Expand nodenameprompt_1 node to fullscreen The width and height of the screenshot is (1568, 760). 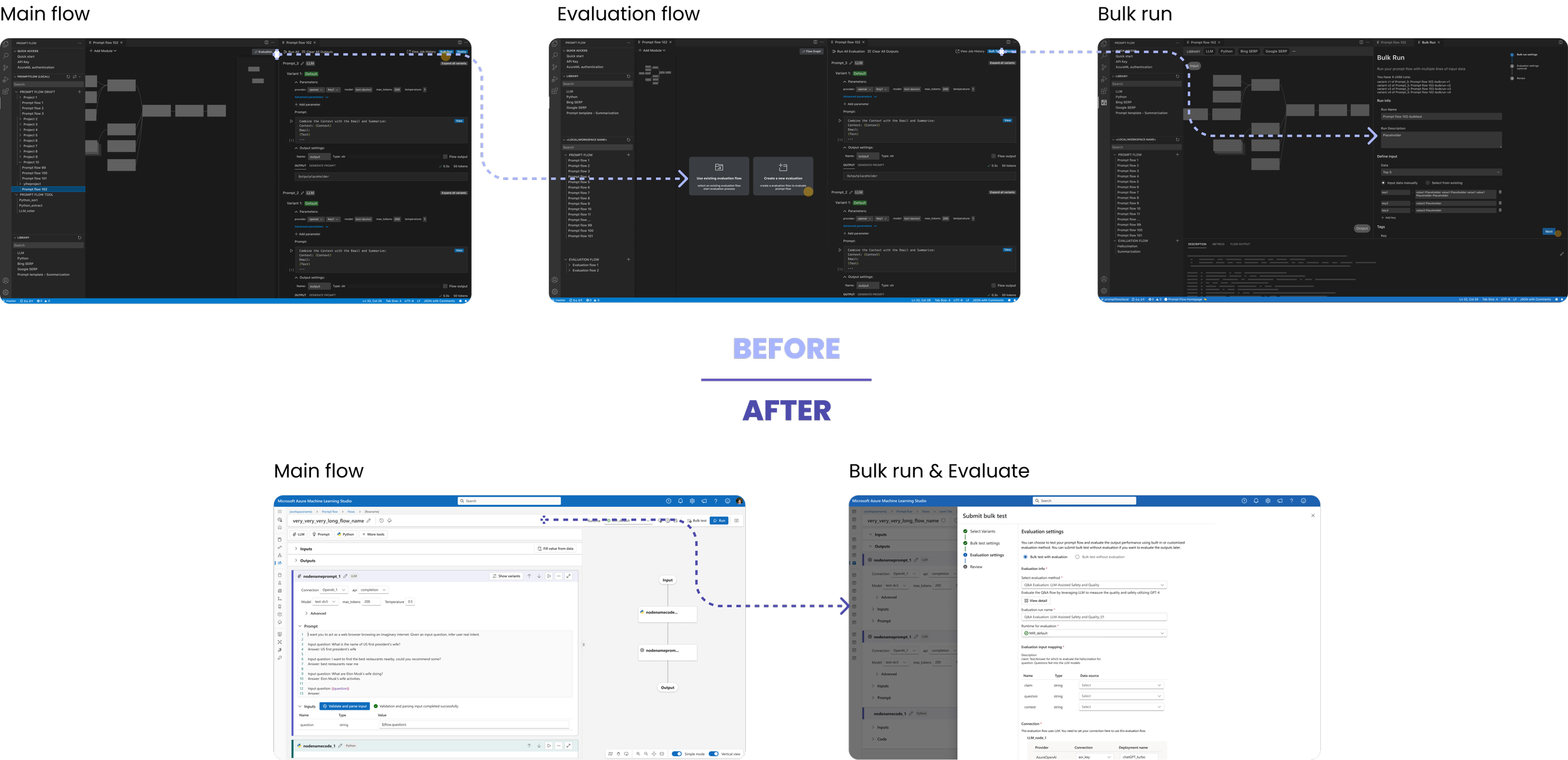(568, 576)
